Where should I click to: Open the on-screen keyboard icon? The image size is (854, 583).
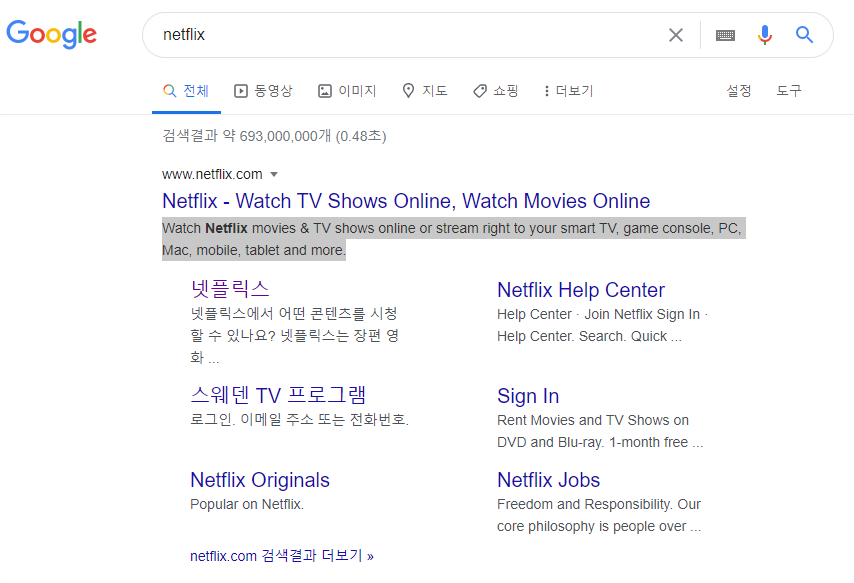coord(725,35)
